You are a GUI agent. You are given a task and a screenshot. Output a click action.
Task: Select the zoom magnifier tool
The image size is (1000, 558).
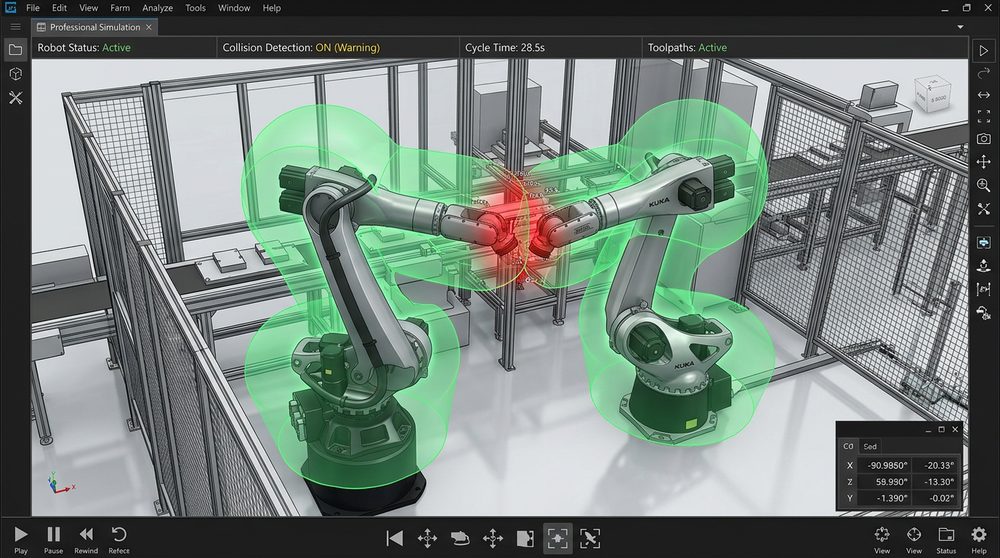pos(984,186)
